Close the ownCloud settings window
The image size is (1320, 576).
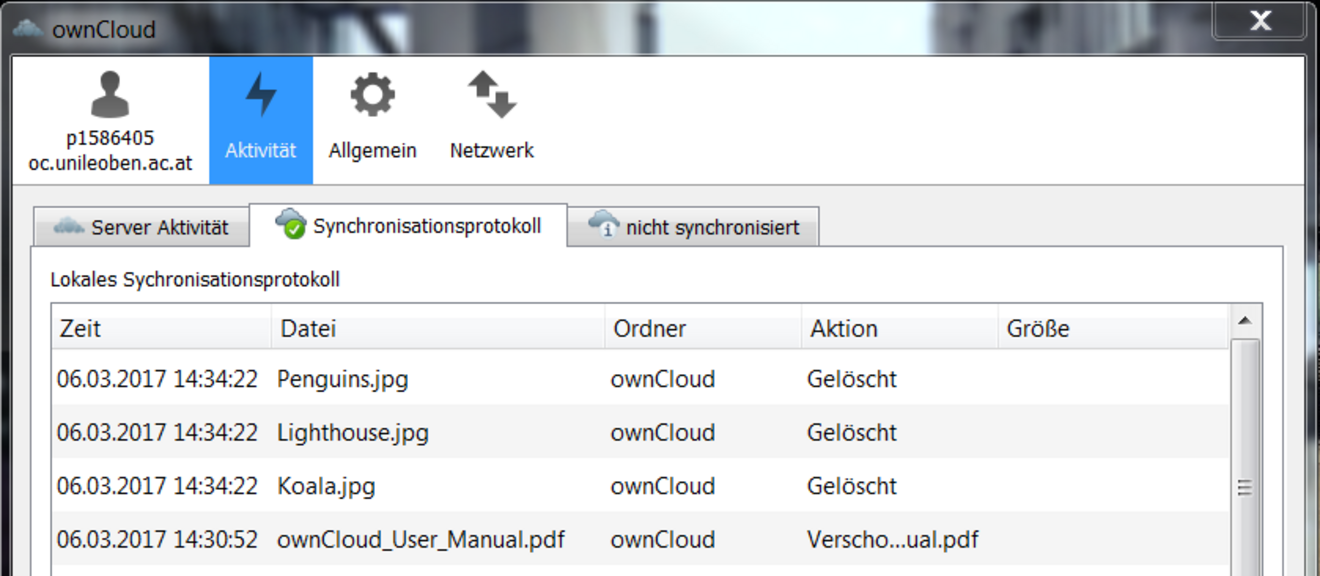(x=1259, y=20)
